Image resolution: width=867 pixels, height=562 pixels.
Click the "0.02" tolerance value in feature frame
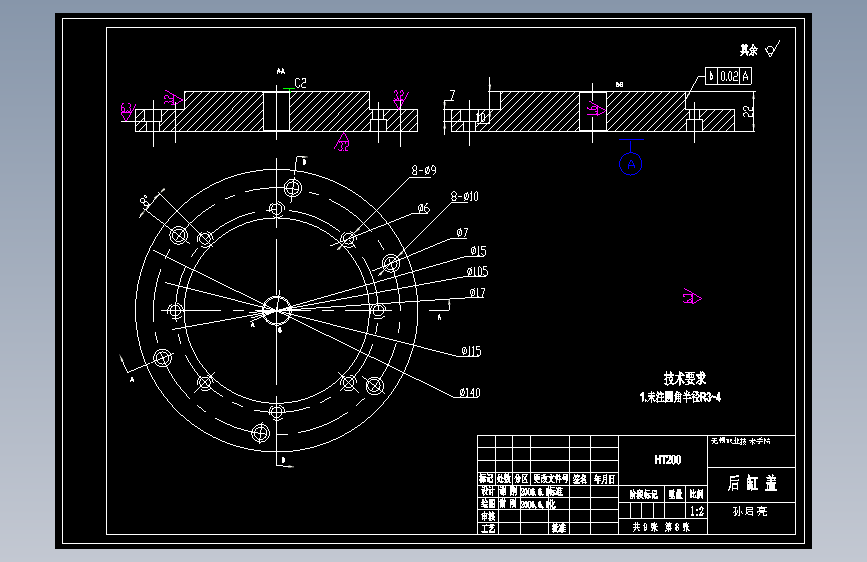[729, 76]
